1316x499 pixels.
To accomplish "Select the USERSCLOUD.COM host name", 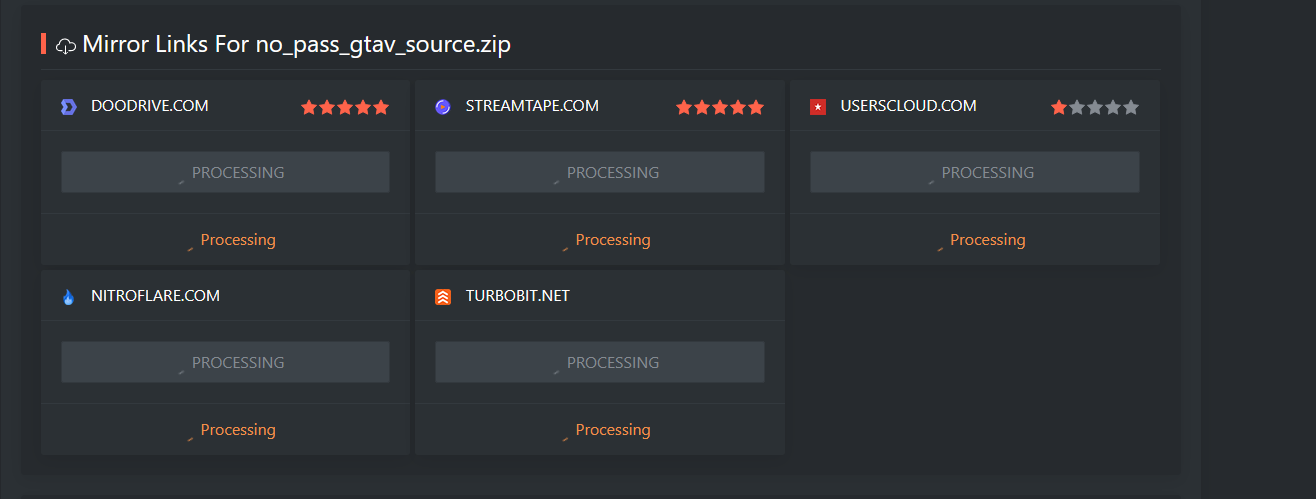I will 909,106.
